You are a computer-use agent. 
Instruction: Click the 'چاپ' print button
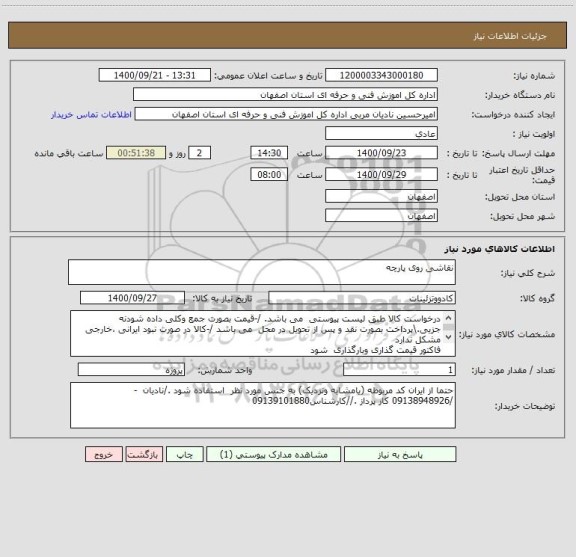tap(184, 454)
